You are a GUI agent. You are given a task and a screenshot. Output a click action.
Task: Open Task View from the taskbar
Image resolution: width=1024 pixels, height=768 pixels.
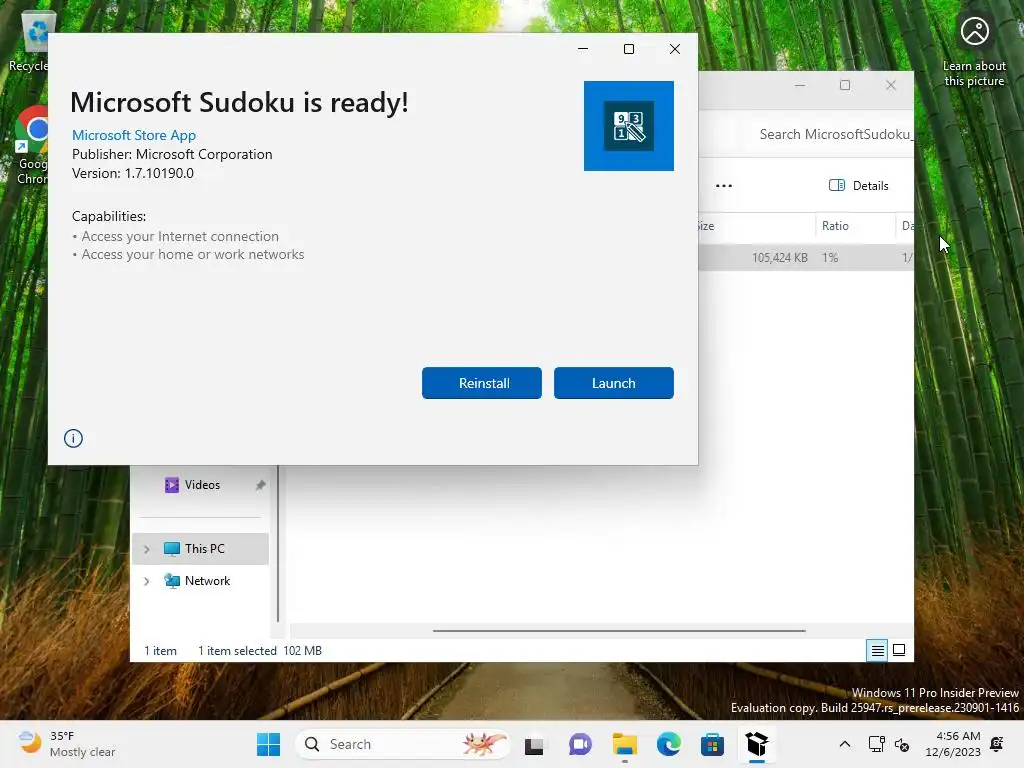[534, 744]
